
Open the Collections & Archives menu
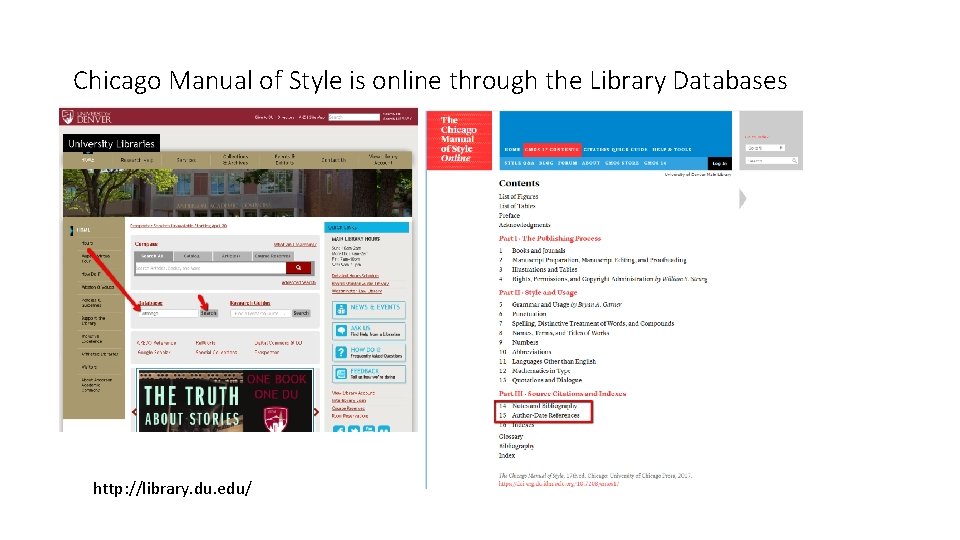pos(235,160)
